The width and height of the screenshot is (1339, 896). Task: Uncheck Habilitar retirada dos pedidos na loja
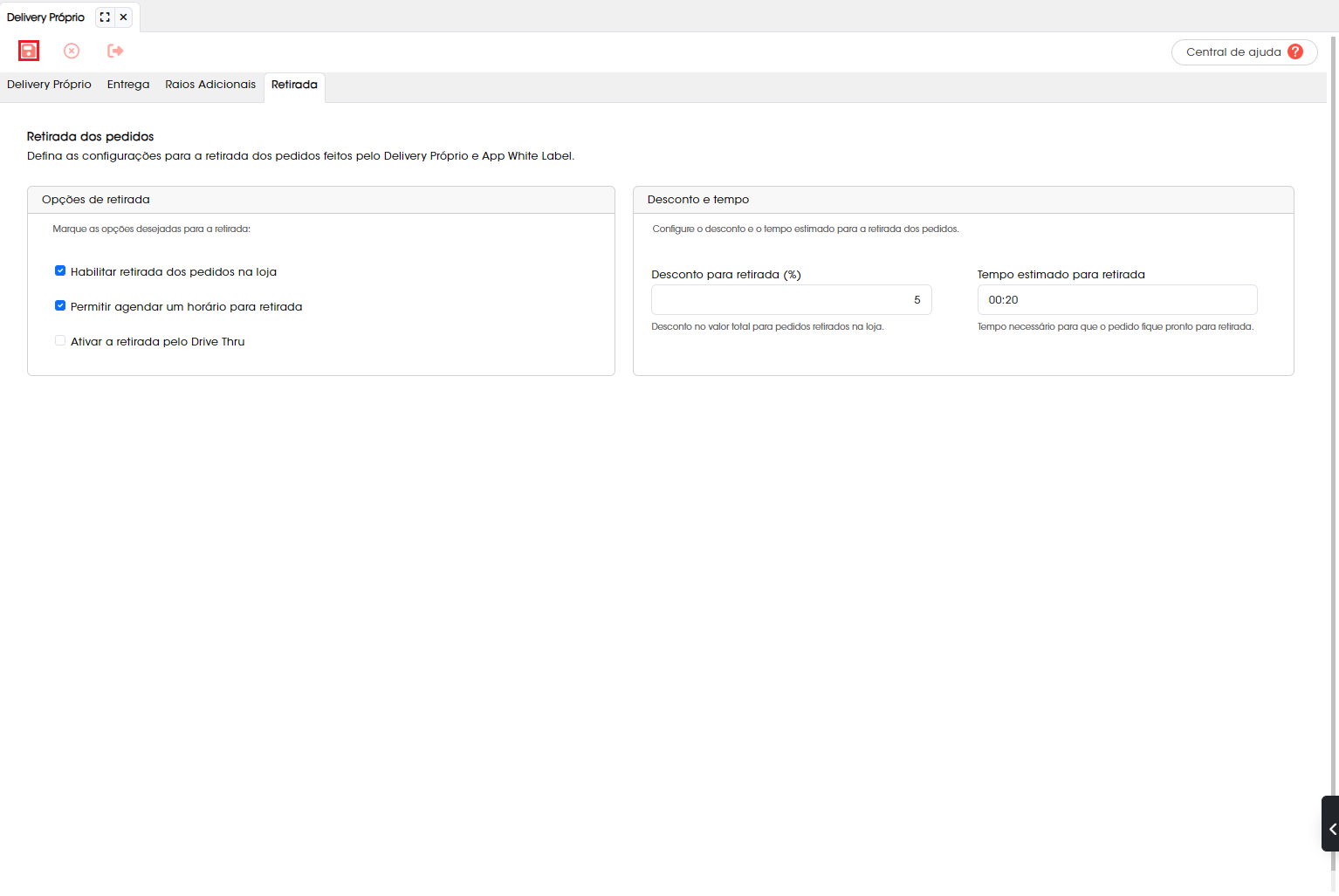[x=60, y=270]
